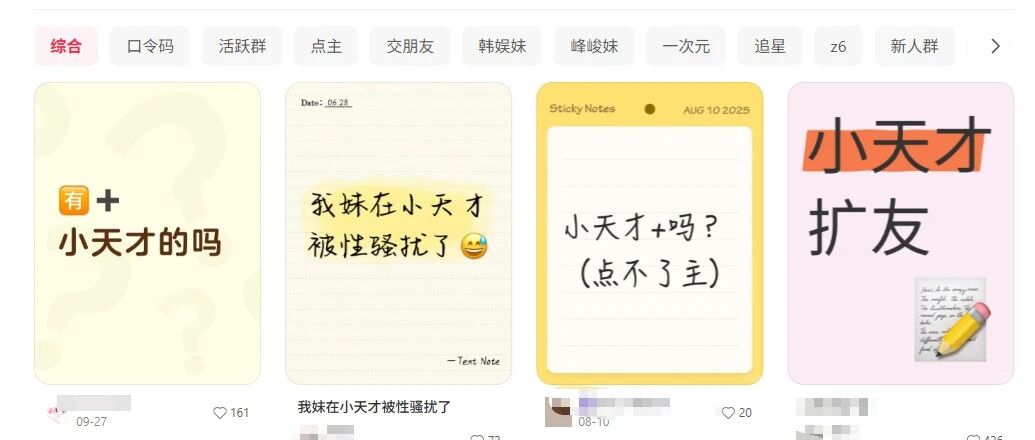Like the sticky note post with 20 likes

(728, 413)
